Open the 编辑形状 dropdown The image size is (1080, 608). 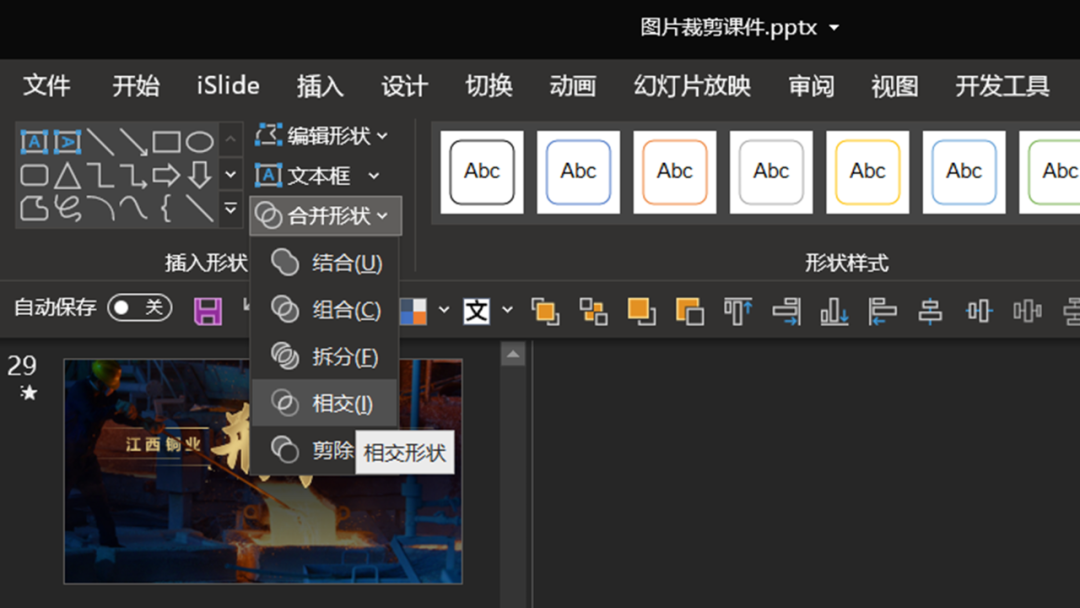[x=322, y=136]
